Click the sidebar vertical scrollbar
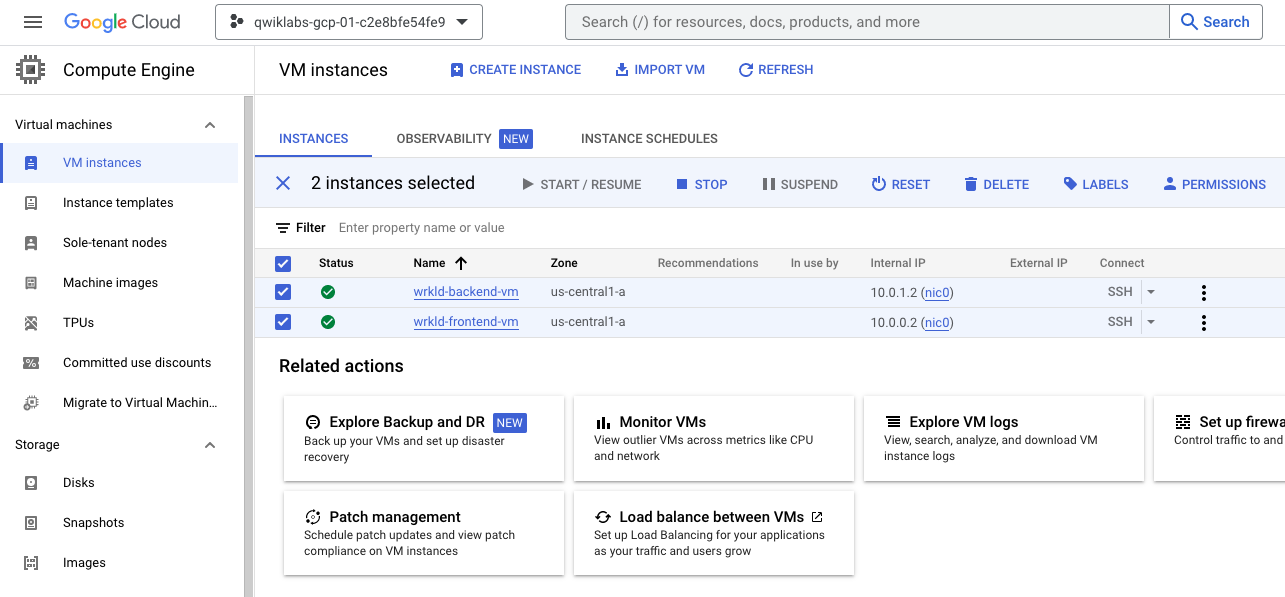Viewport: 1285px width, 597px height. (x=249, y=346)
